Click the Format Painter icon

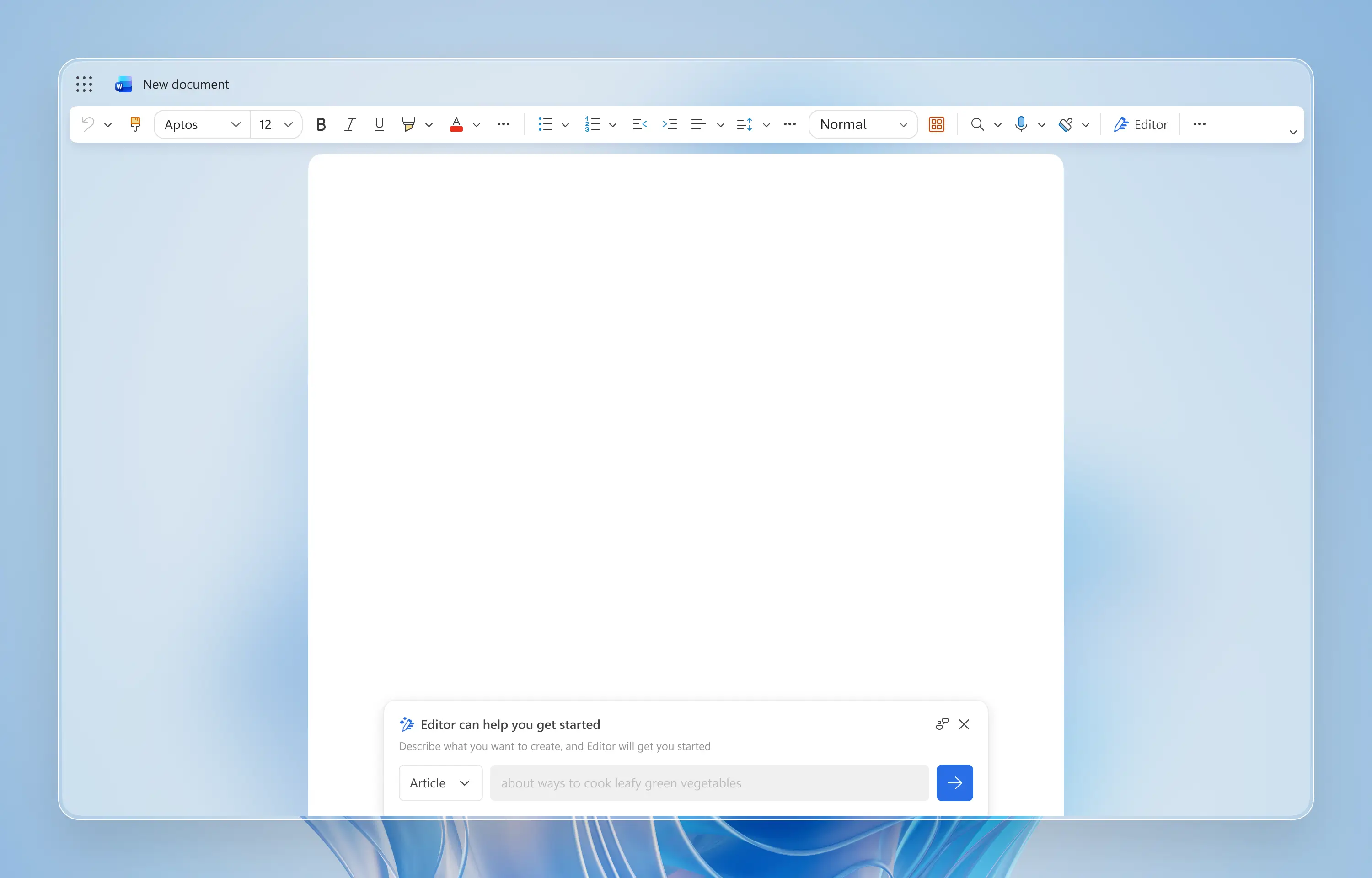click(135, 124)
